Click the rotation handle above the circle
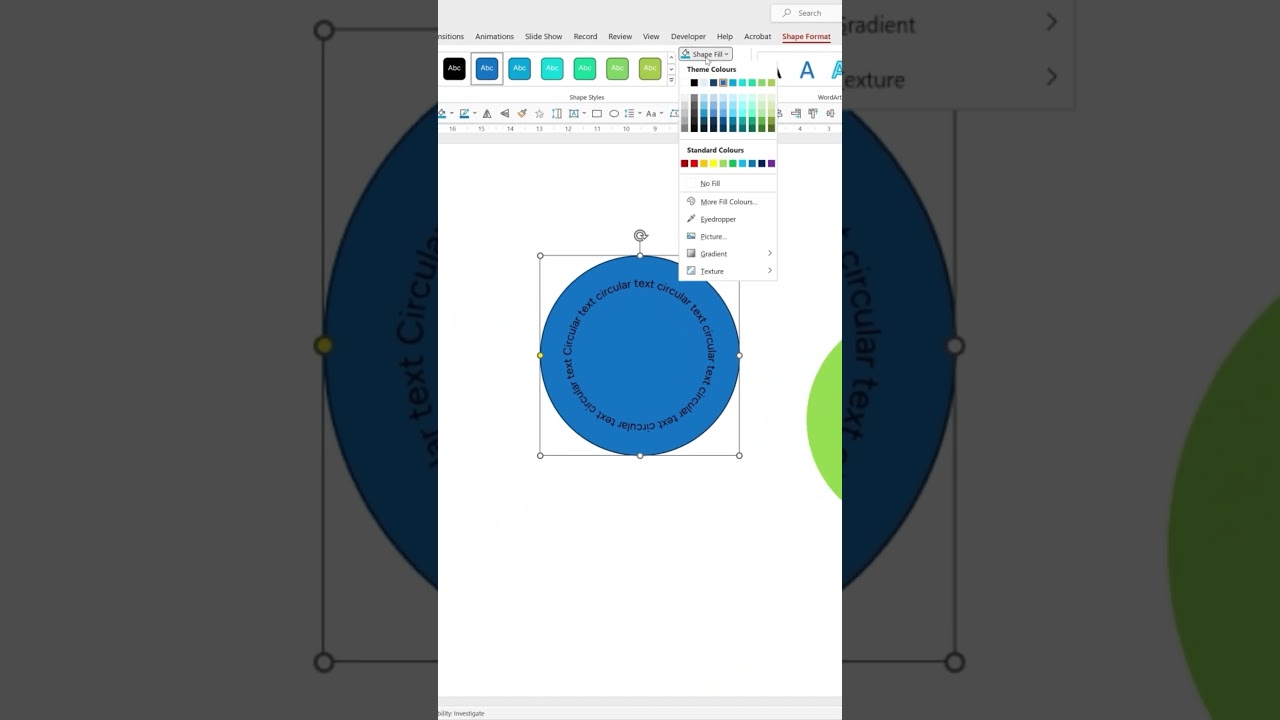 (641, 236)
